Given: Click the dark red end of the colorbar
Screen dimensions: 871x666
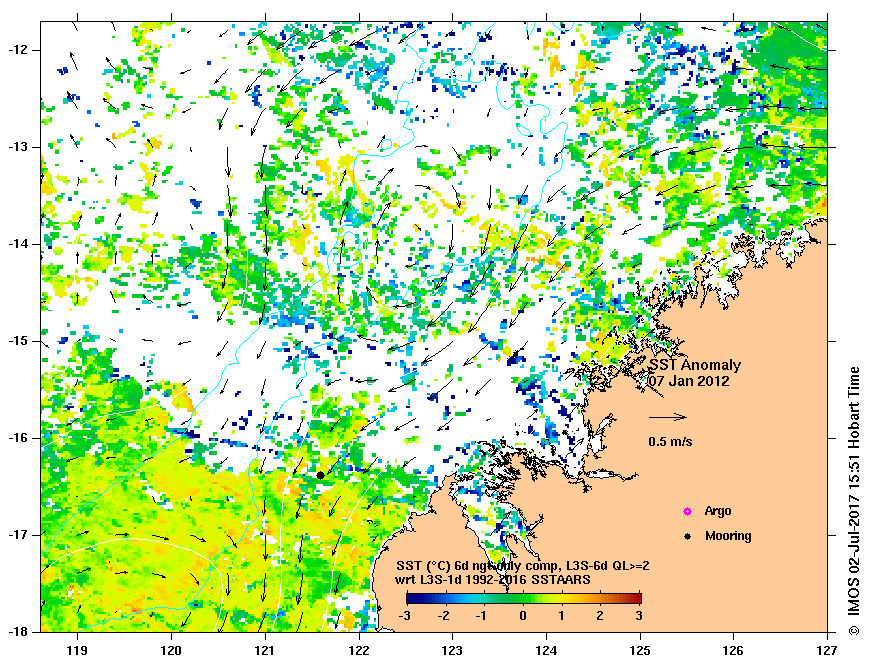Looking at the screenshot, I should click(638, 598).
